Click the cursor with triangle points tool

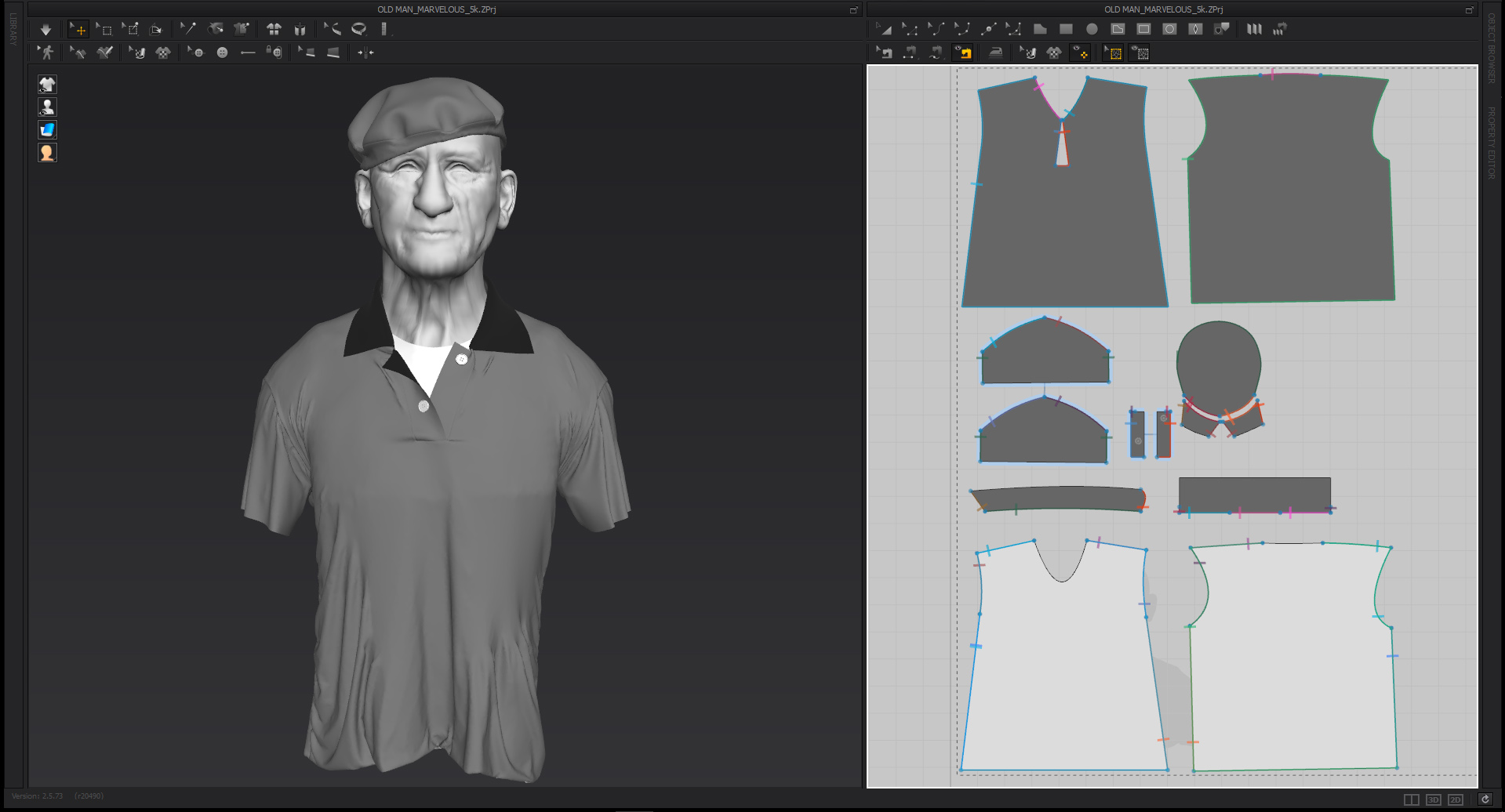(1013, 29)
